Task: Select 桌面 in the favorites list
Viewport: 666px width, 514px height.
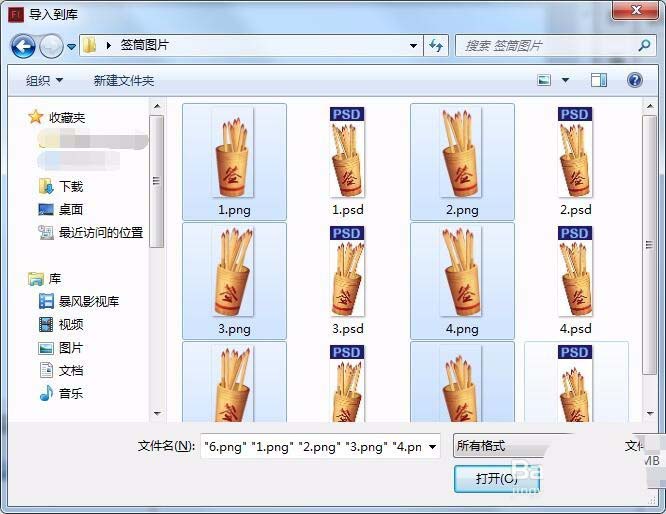Action: (x=60, y=209)
